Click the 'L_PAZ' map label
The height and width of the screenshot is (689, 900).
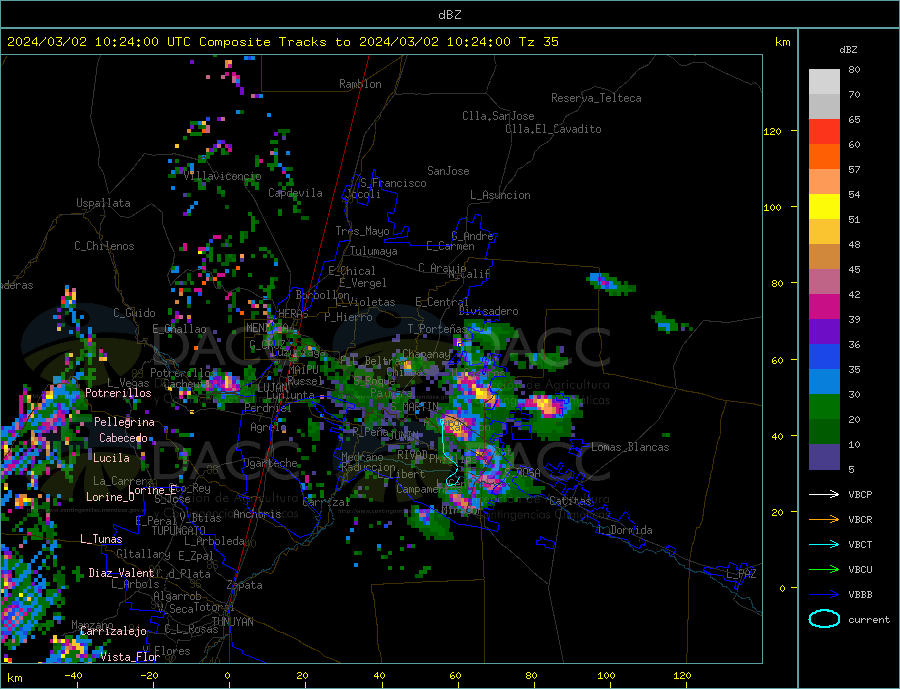[741, 574]
